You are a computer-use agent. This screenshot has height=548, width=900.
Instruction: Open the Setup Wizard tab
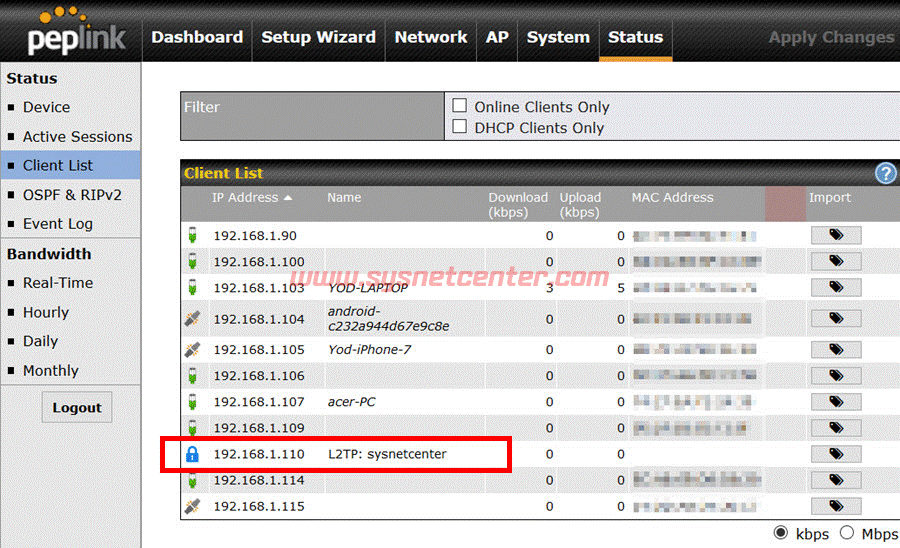coord(318,37)
